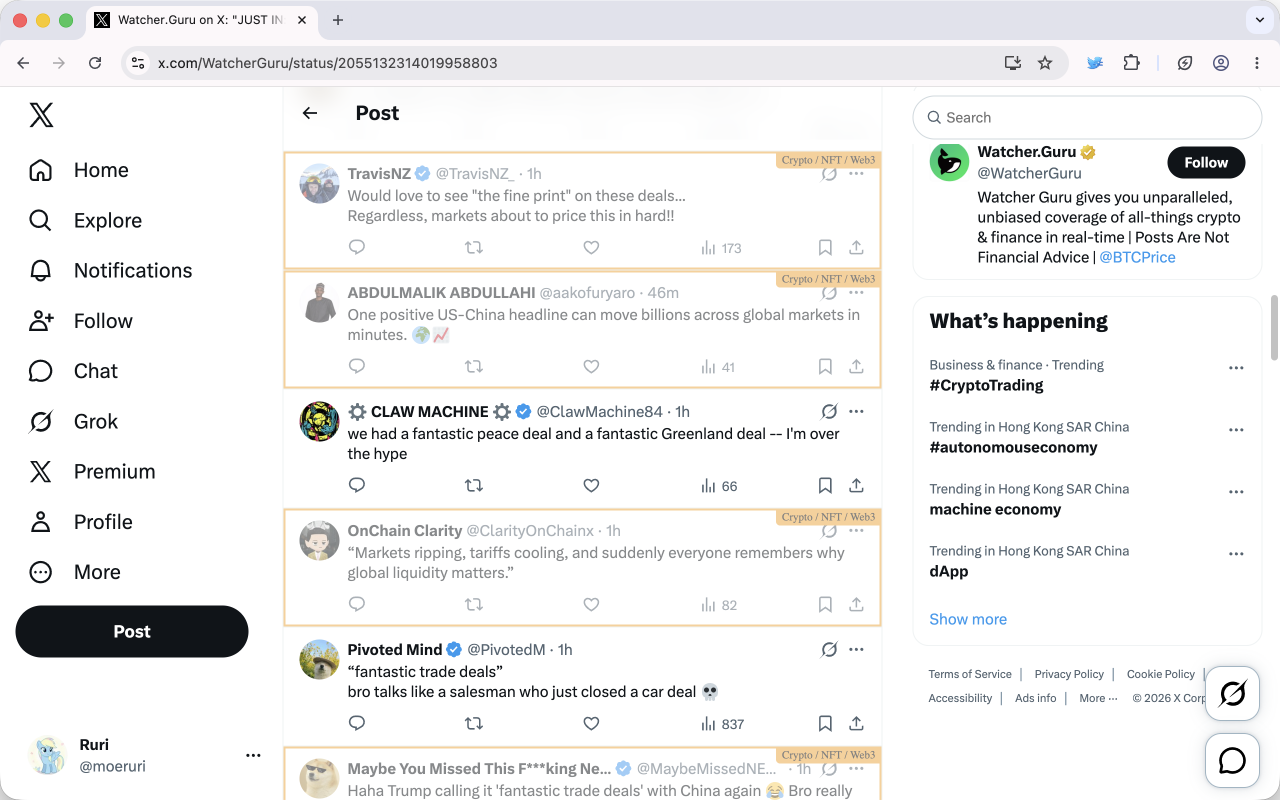Click Show more under trends
1280x800 pixels.
968,619
